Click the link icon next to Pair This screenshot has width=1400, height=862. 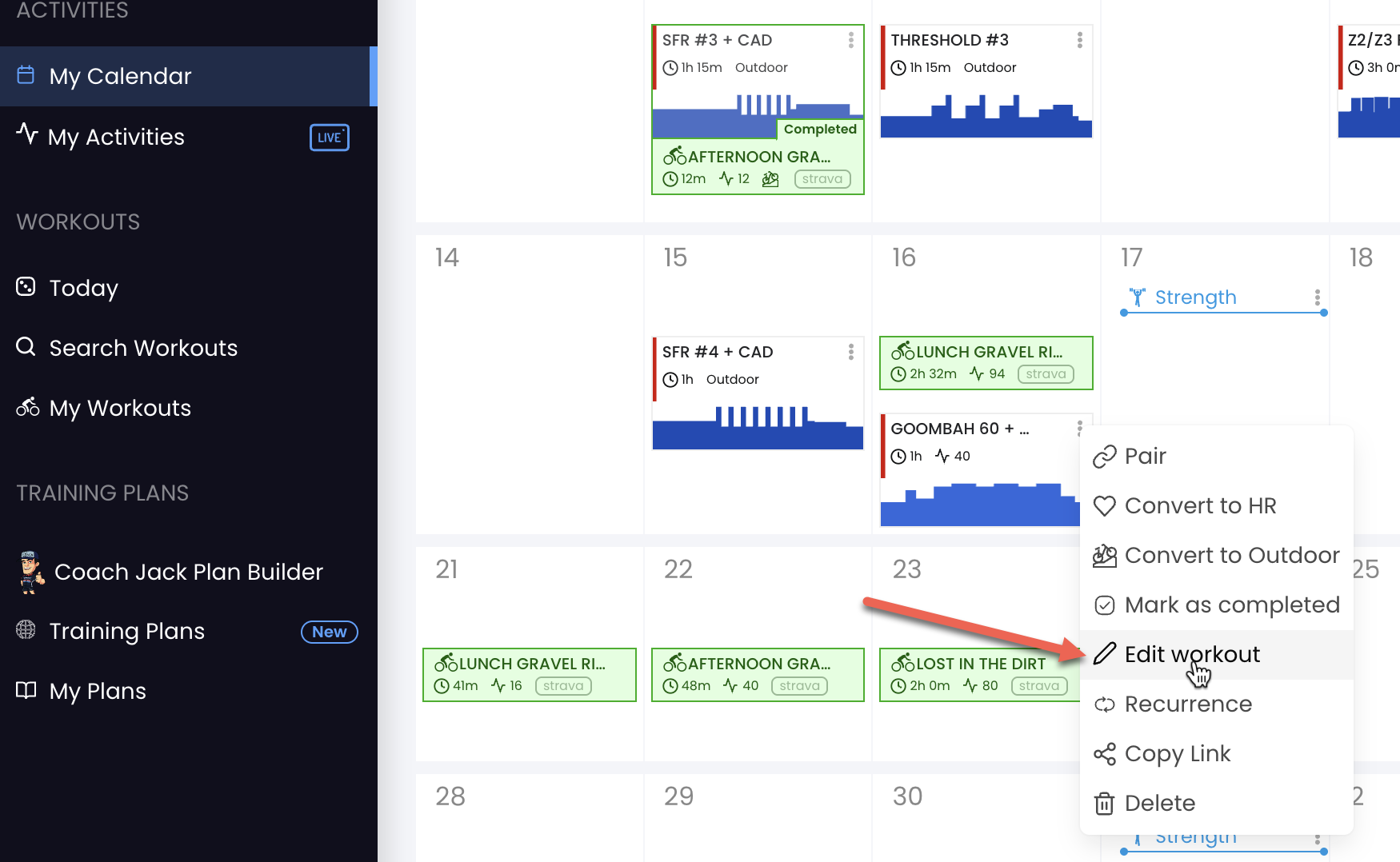point(1104,456)
